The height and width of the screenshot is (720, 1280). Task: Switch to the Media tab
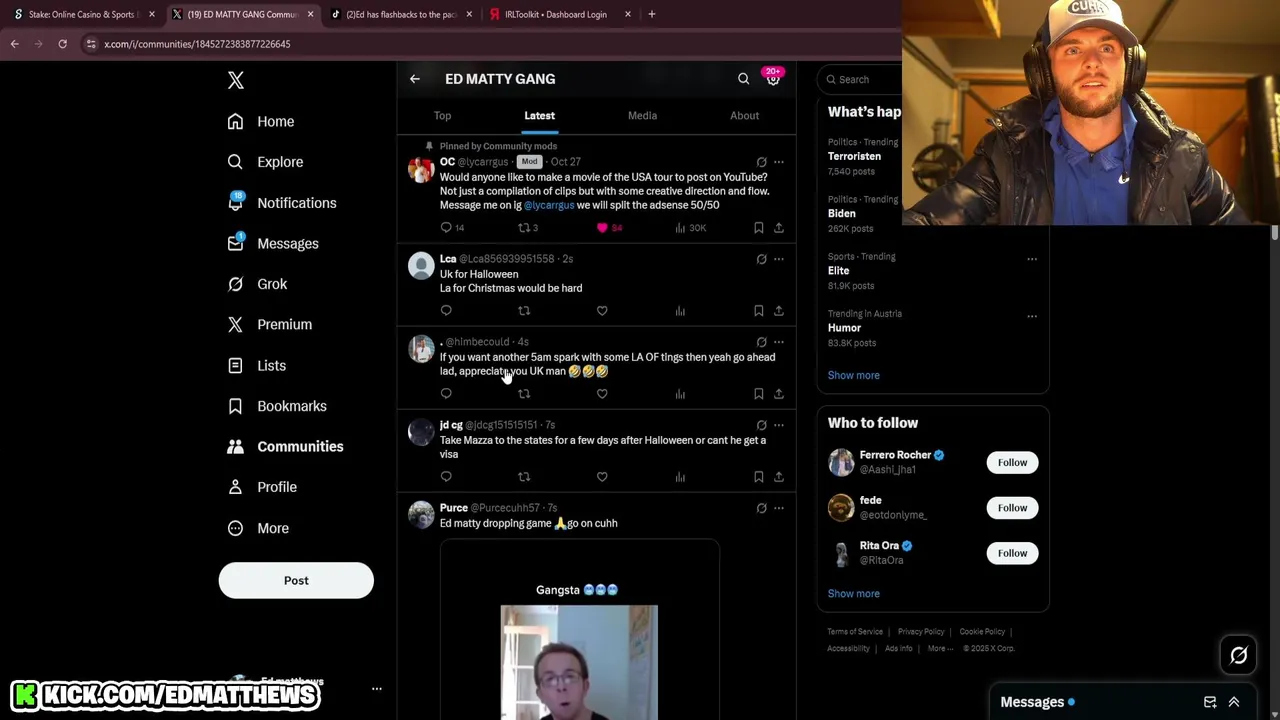click(x=642, y=115)
